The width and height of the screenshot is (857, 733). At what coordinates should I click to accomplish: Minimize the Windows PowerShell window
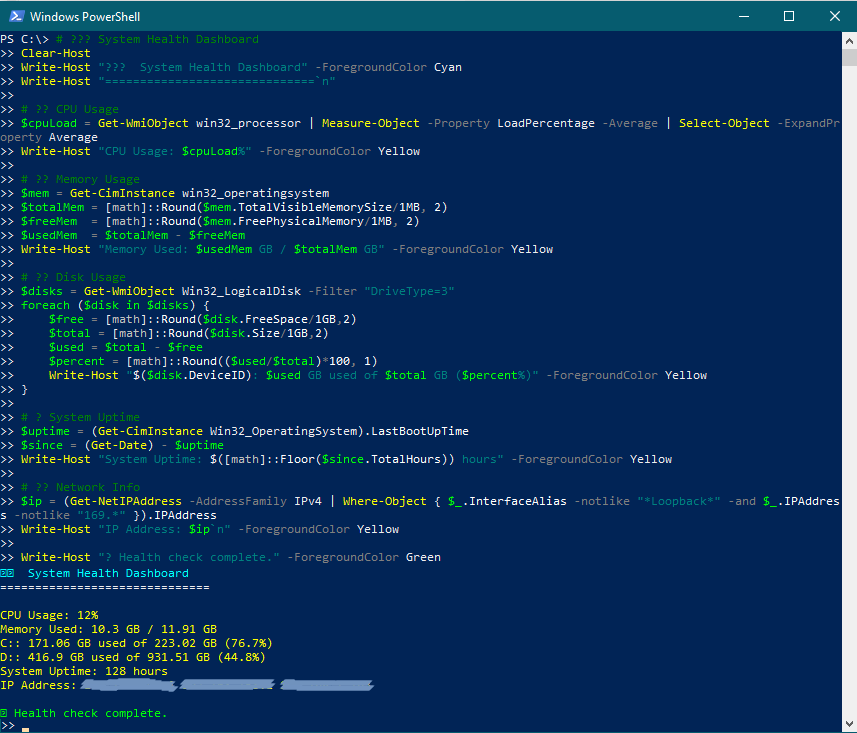(x=743, y=16)
